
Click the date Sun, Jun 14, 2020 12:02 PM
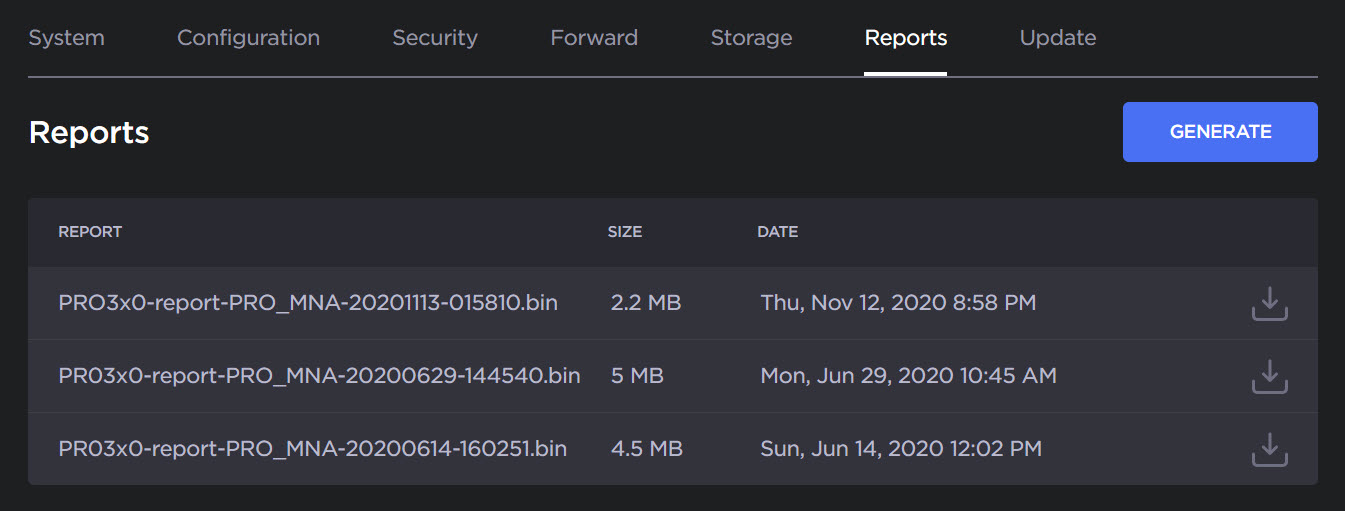coord(901,449)
